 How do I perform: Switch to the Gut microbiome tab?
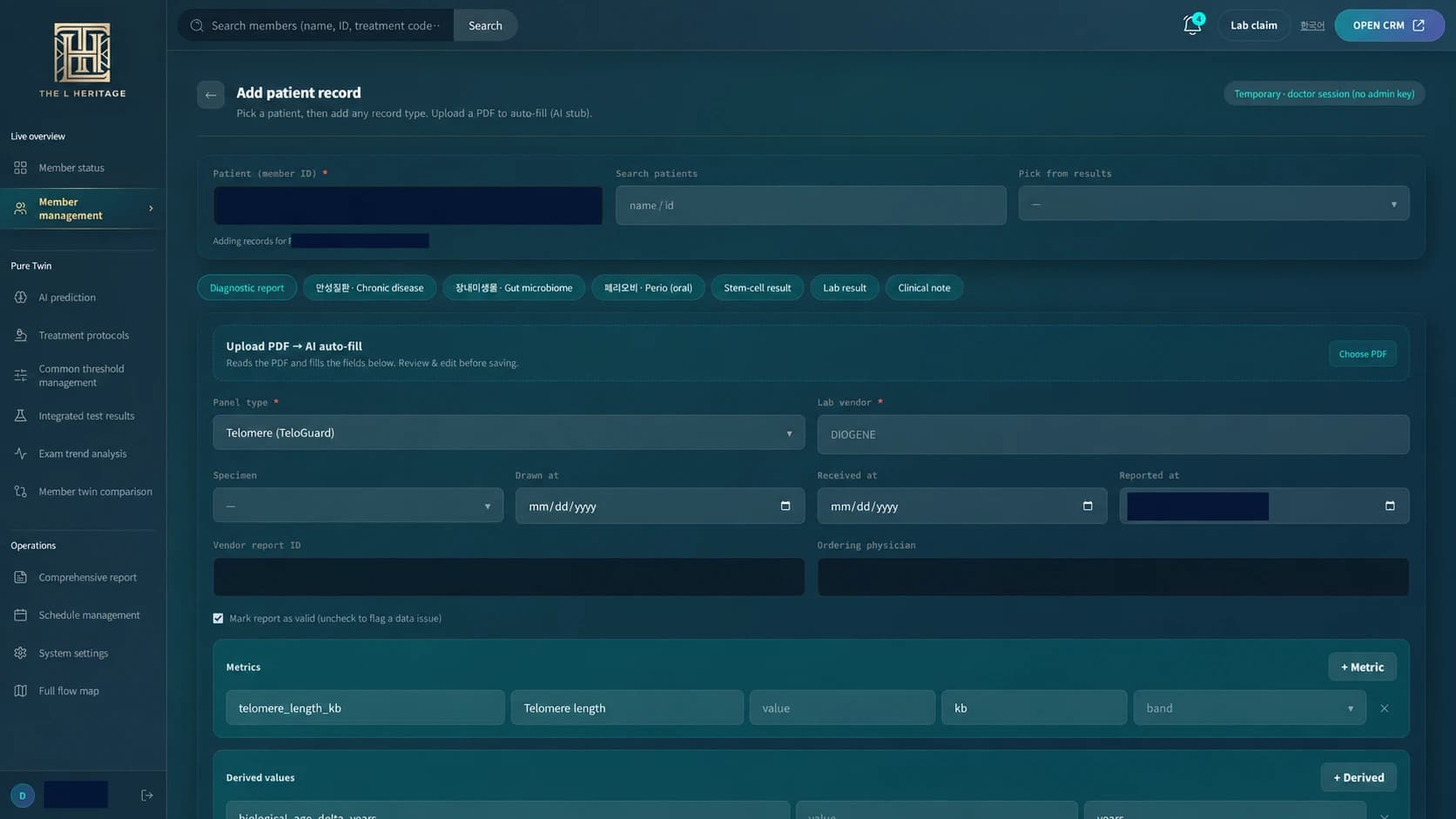pyautogui.click(x=514, y=288)
